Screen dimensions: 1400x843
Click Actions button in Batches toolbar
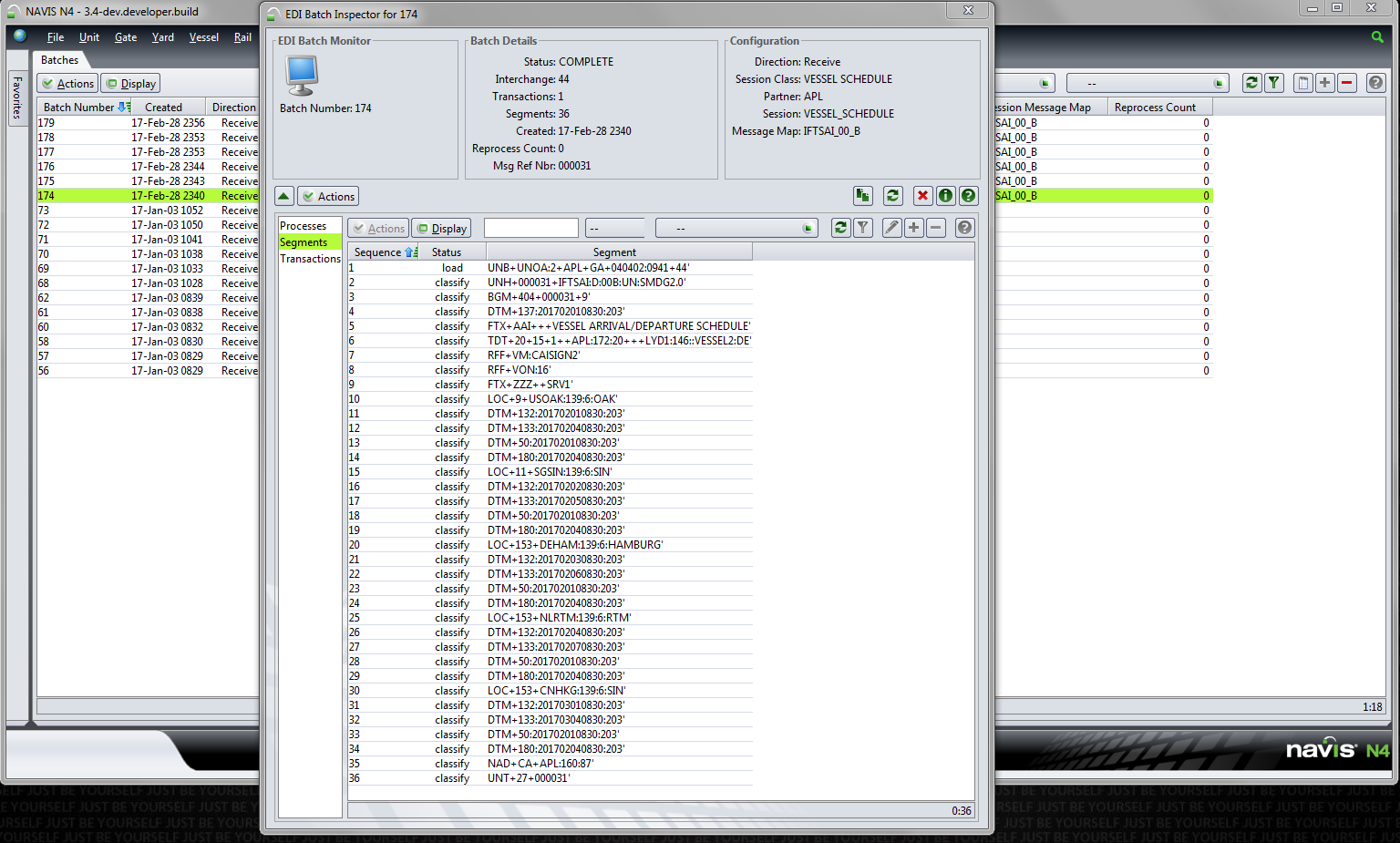[x=67, y=83]
